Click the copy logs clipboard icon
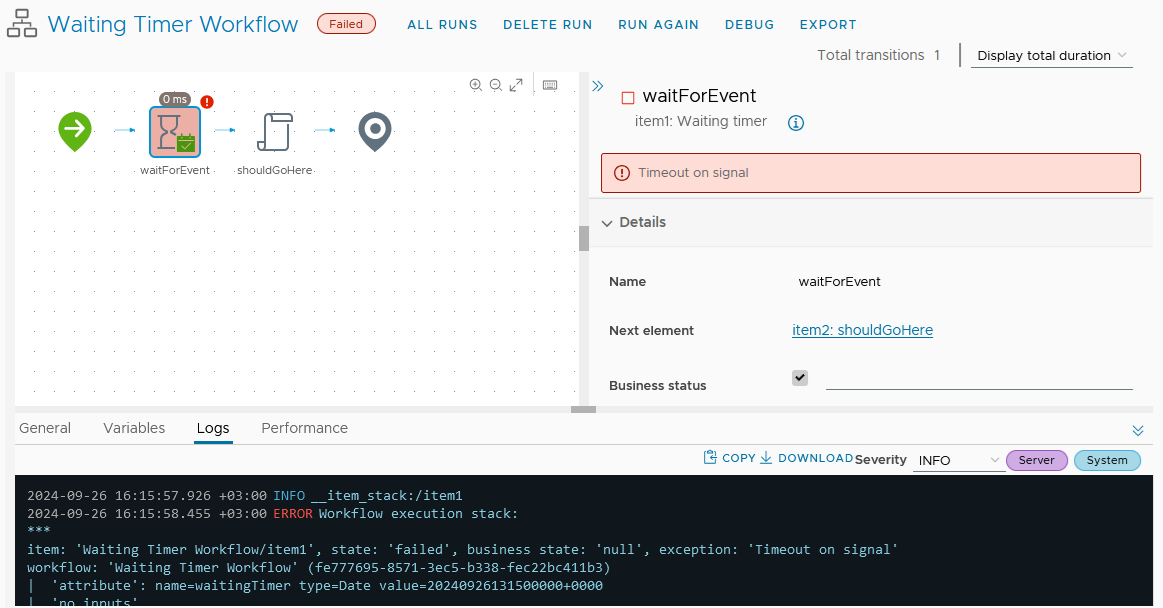The width and height of the screenshot is (1163, 608). click(710, 457)
